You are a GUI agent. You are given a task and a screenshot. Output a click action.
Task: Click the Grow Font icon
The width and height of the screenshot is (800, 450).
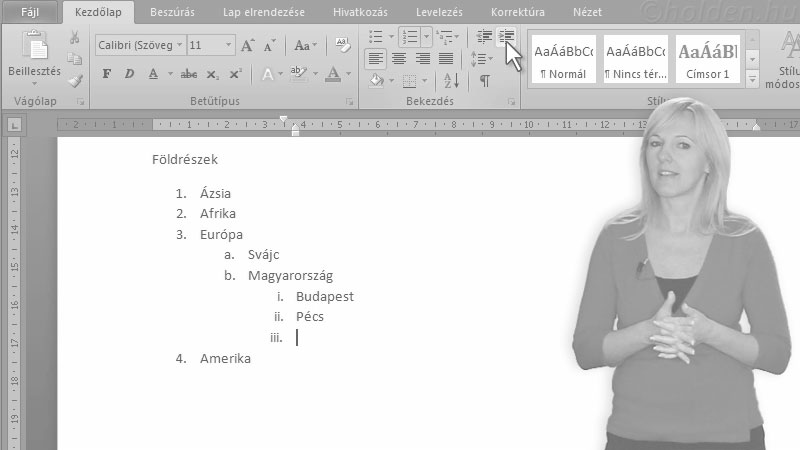tap(248, 46)
